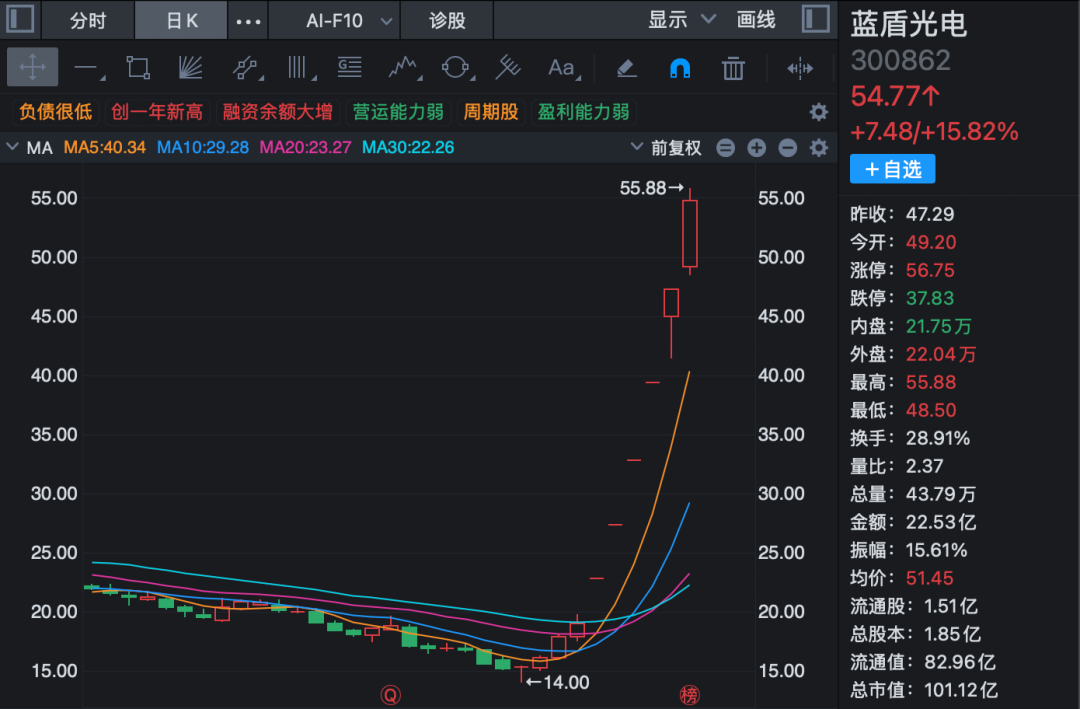
Task: Click the 周期股 tag
Action: [491, 112]
